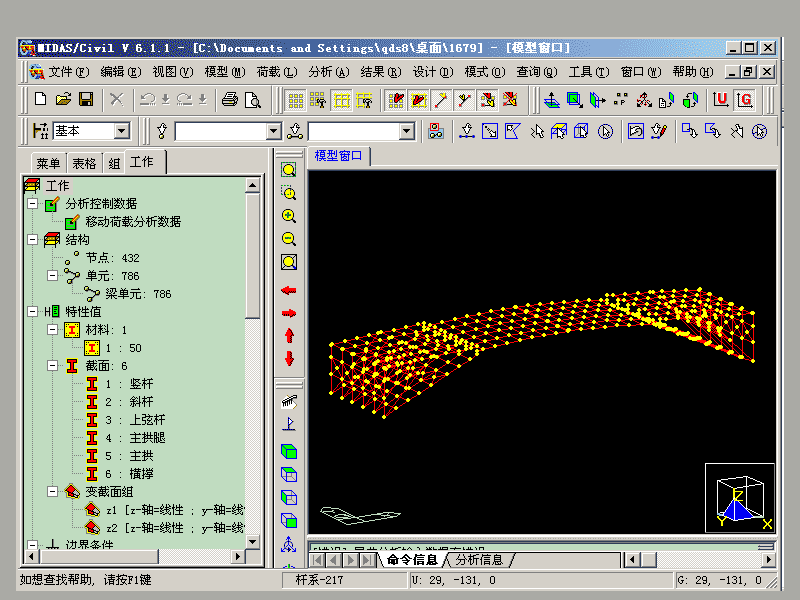Click the New file icon
This screenshot has width=800, height=600.
40,99
